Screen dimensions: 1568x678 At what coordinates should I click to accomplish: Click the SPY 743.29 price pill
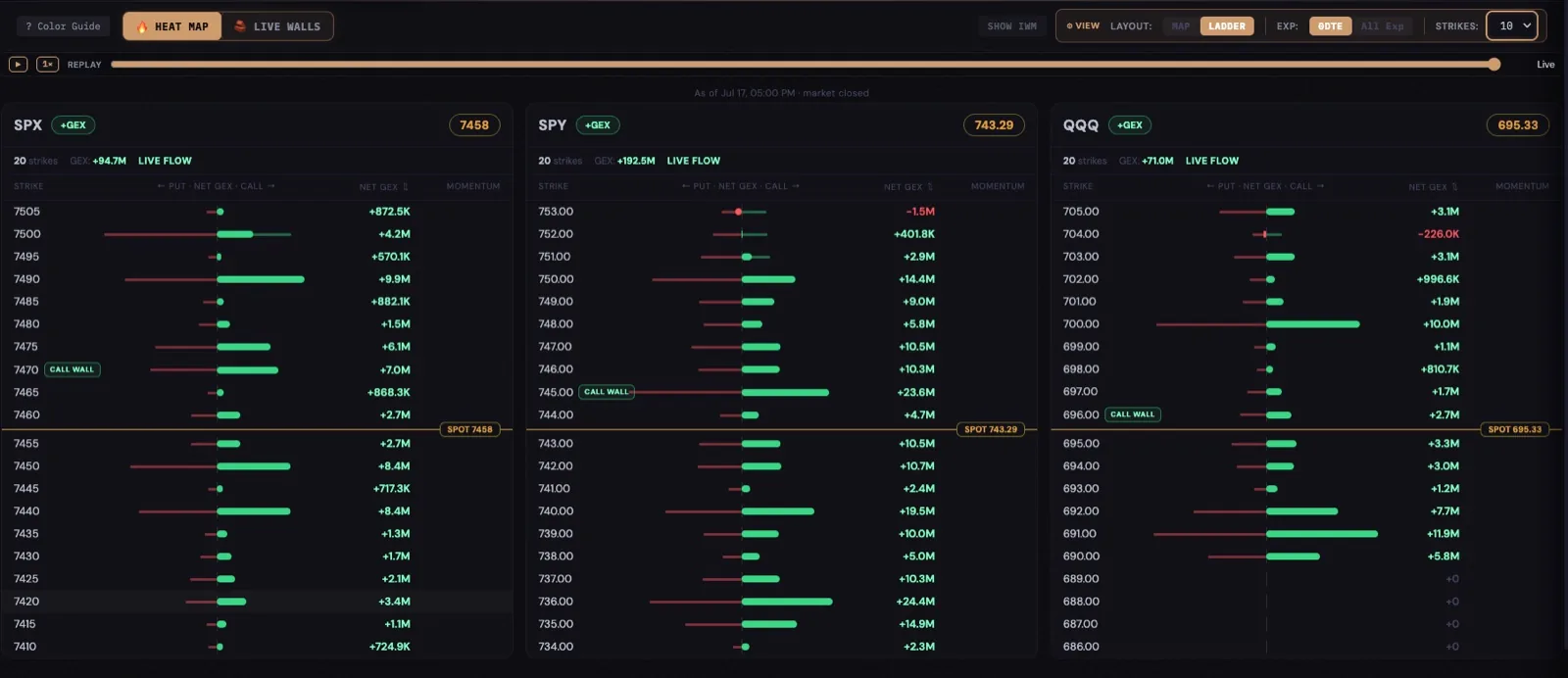994,125
